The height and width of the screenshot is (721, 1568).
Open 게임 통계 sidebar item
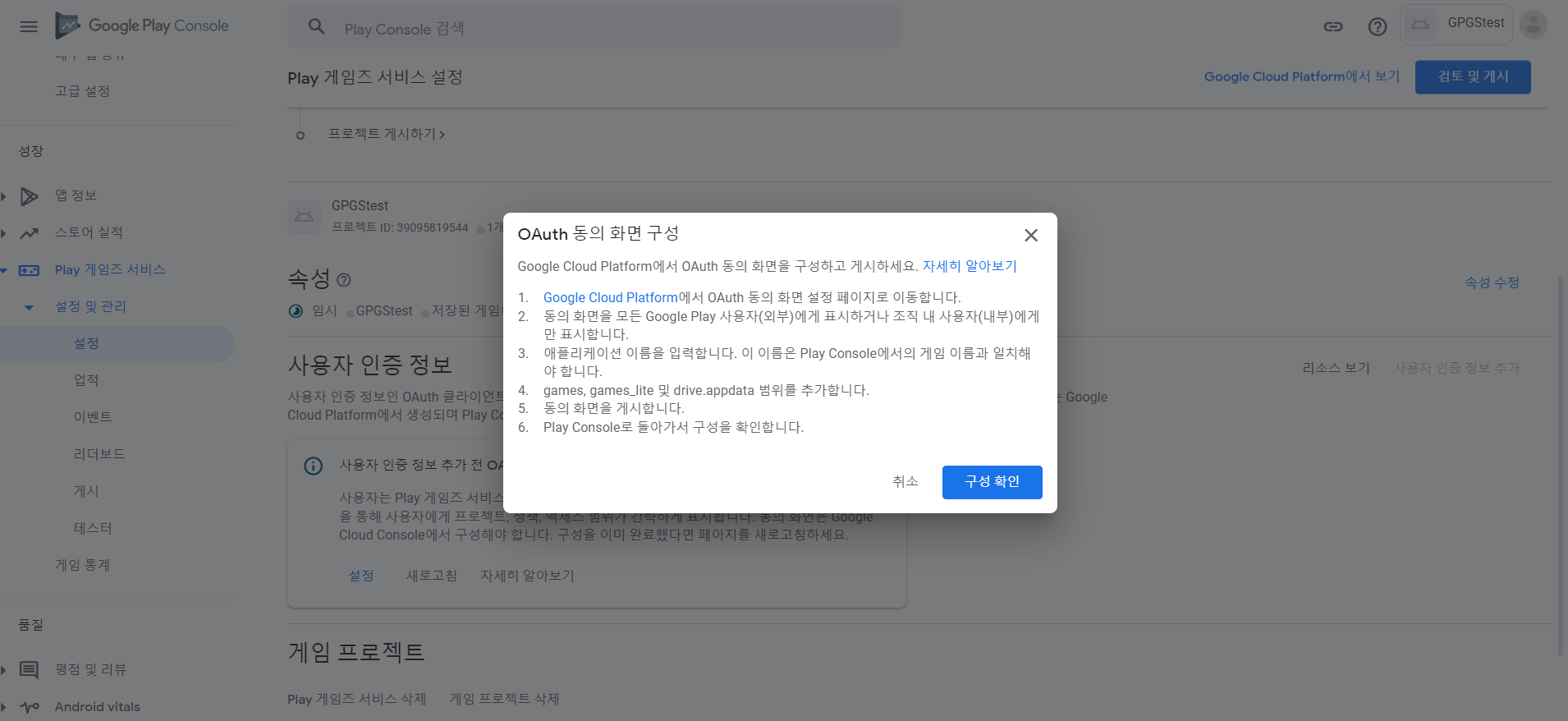coord(82,565)
